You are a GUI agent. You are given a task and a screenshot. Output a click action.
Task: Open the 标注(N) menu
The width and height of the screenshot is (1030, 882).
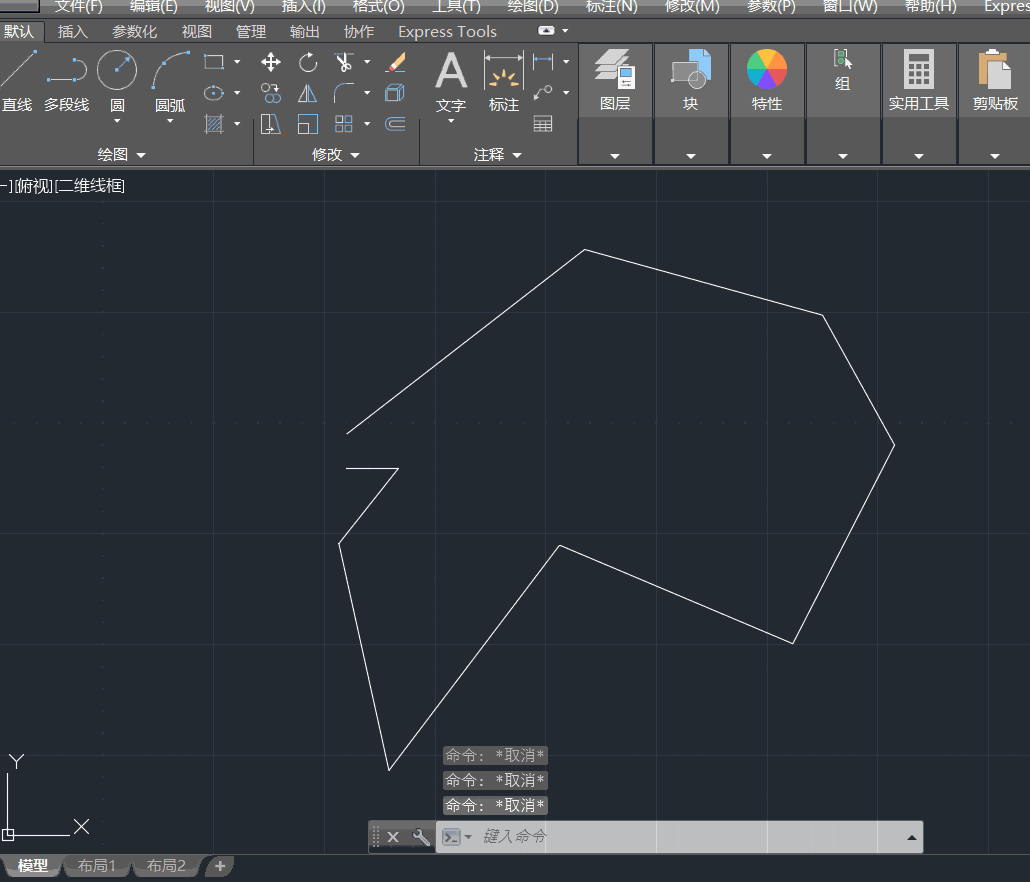[x=611, y=7]
